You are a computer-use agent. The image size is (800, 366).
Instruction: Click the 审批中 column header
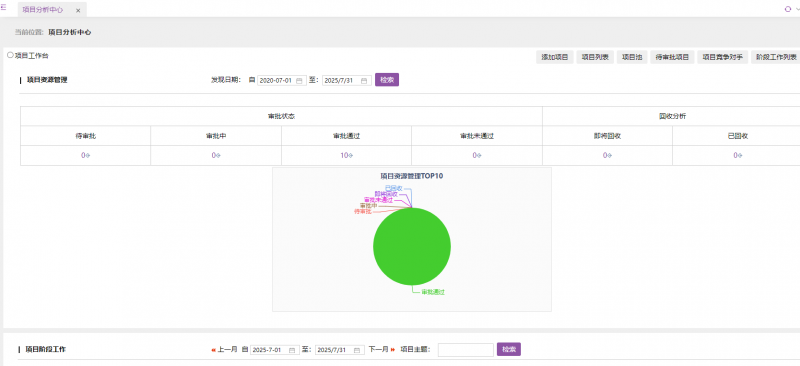(216, 136)
